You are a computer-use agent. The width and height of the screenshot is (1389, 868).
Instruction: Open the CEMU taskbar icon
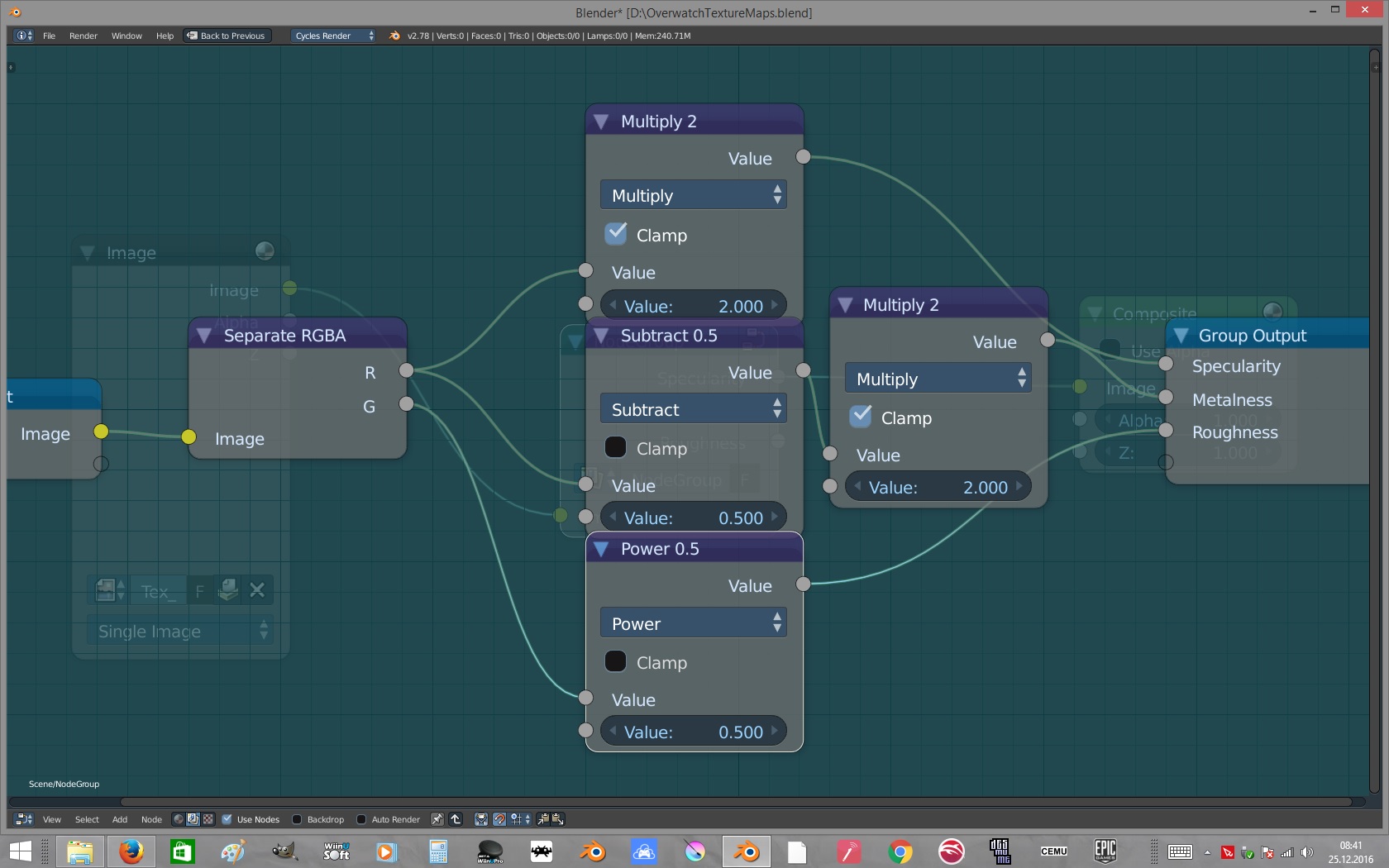[1054, 851]
